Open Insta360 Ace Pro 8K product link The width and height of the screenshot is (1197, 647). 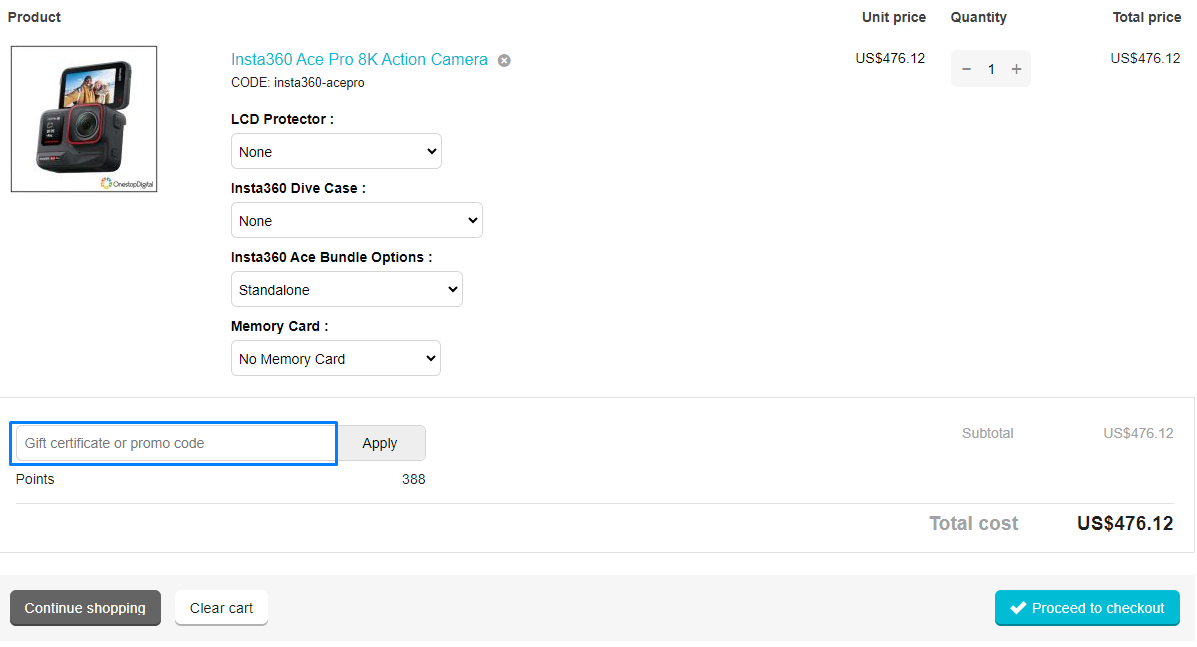point(359,60)
